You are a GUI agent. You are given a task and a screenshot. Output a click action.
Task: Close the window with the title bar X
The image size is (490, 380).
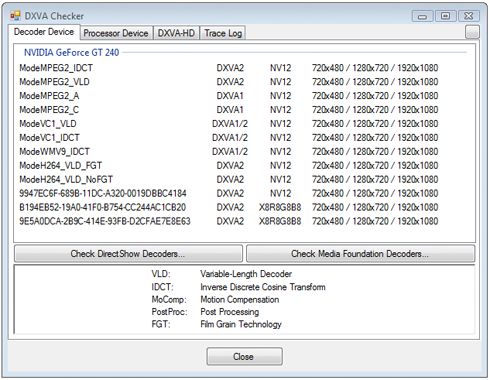click(469, 16)
